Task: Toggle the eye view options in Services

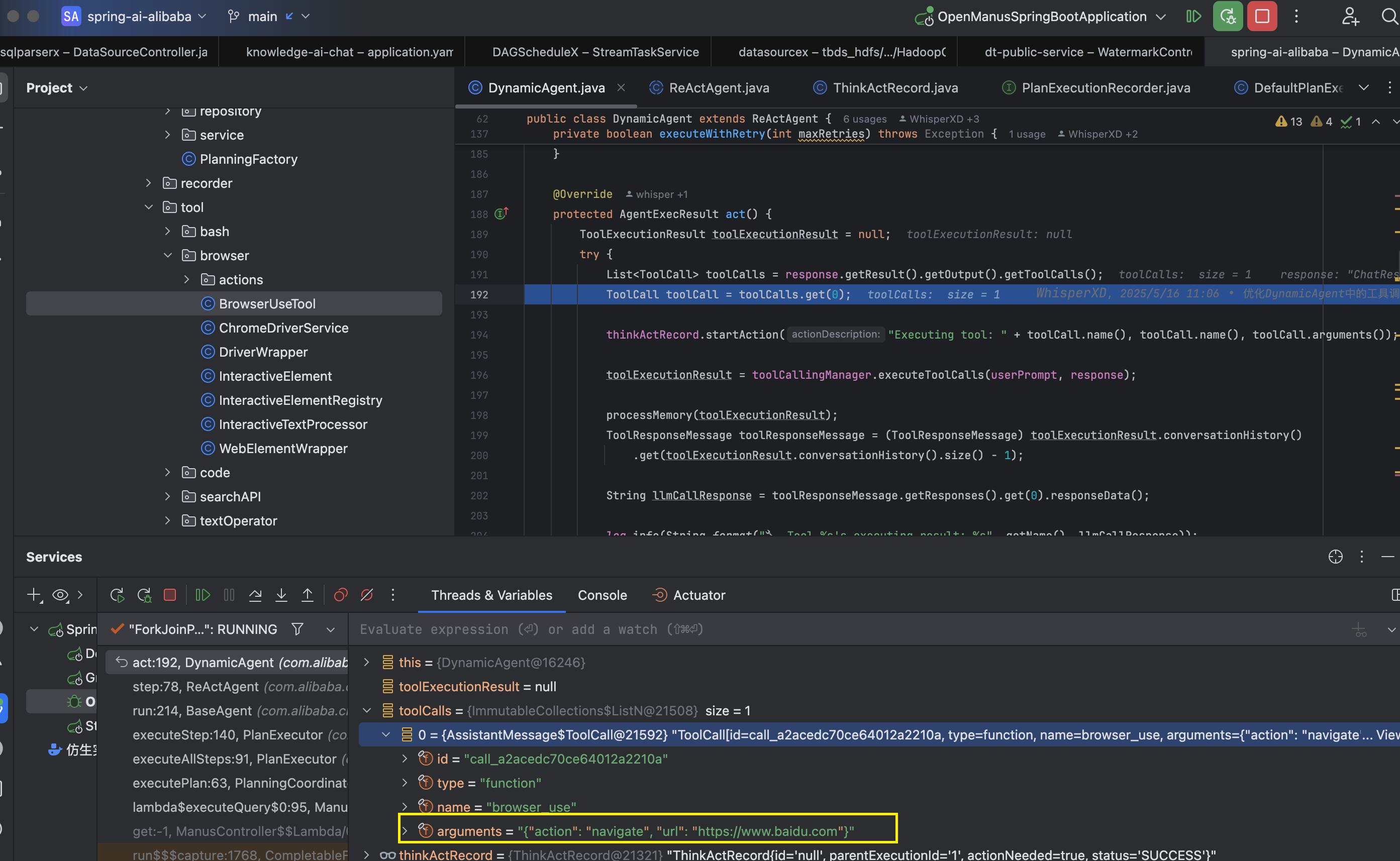Action: (x=60, y=595)
